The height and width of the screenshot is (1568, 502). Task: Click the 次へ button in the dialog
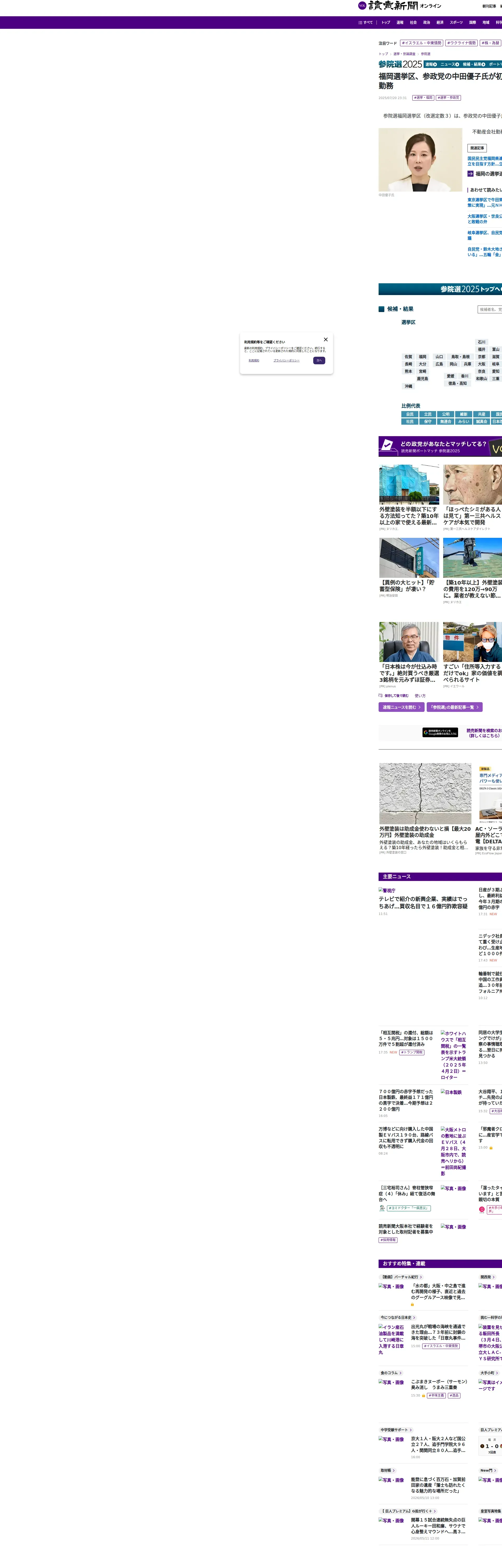pos(319,360)
